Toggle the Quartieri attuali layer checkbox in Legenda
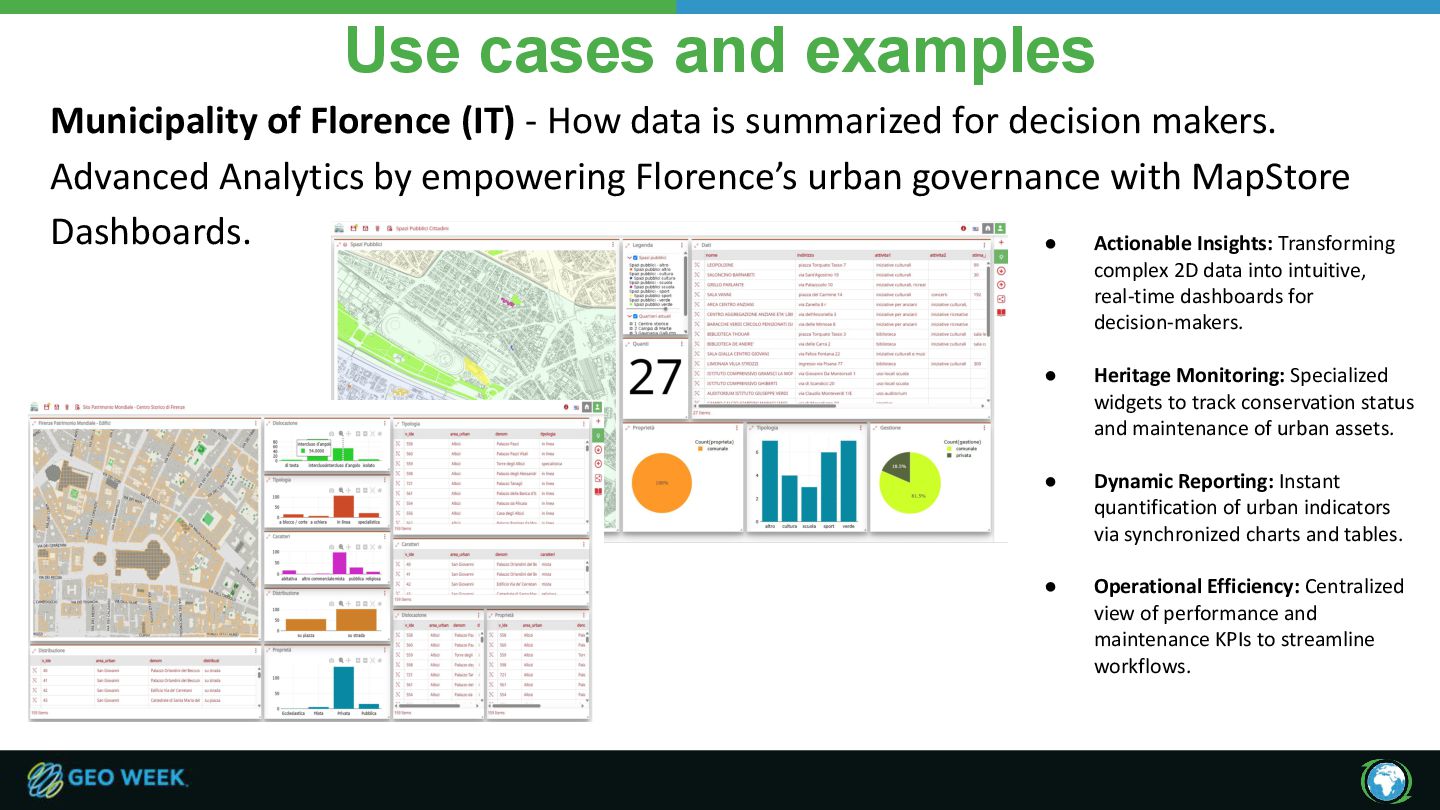 click(x=635, y=316)
